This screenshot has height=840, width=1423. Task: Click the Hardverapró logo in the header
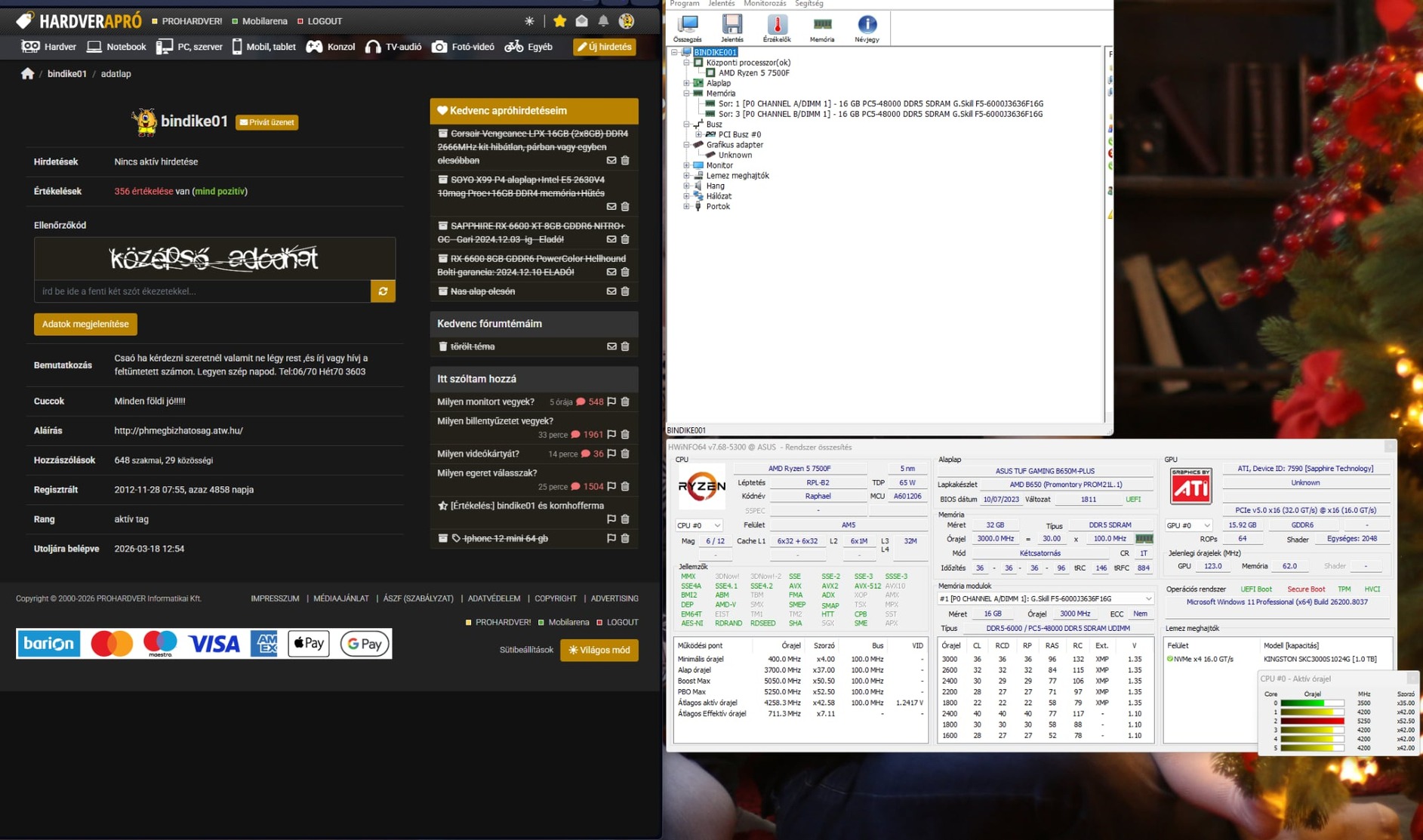coord(79,20)
